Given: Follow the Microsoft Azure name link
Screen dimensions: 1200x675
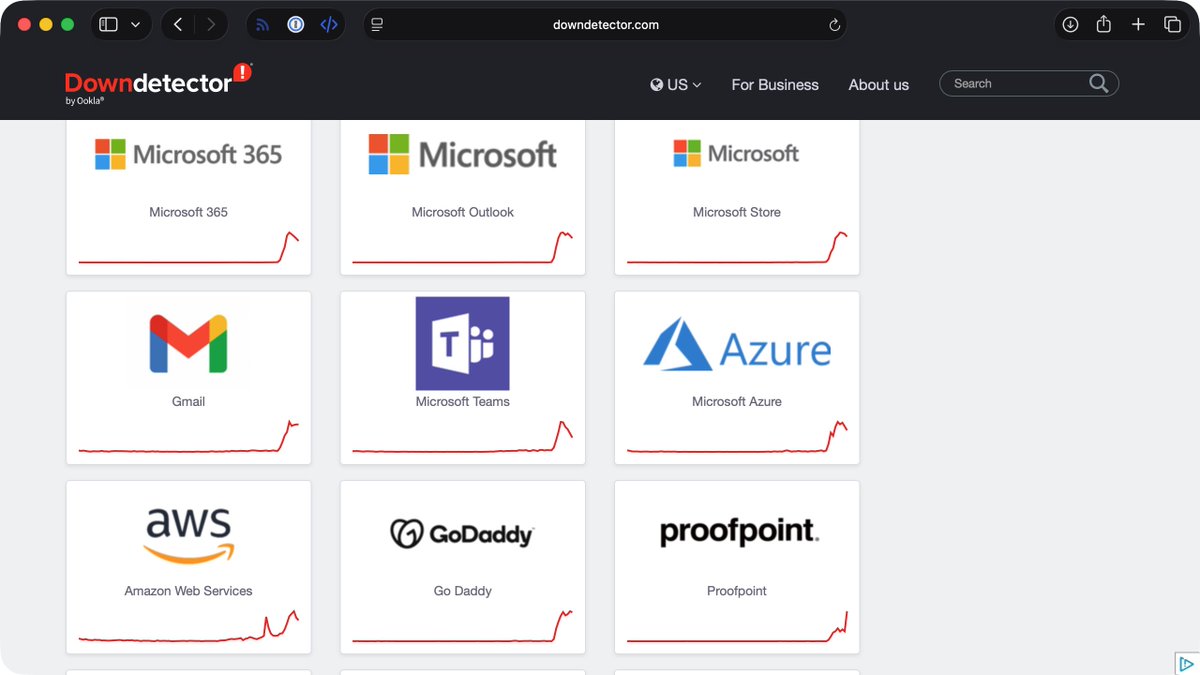Looking at the screenshot, I should (x=737, y=401).
